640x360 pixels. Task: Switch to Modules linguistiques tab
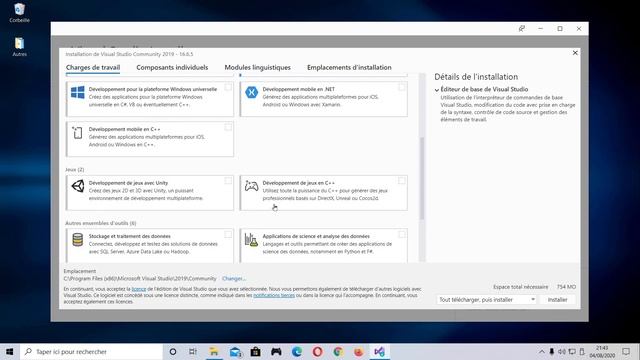[258, 67]
